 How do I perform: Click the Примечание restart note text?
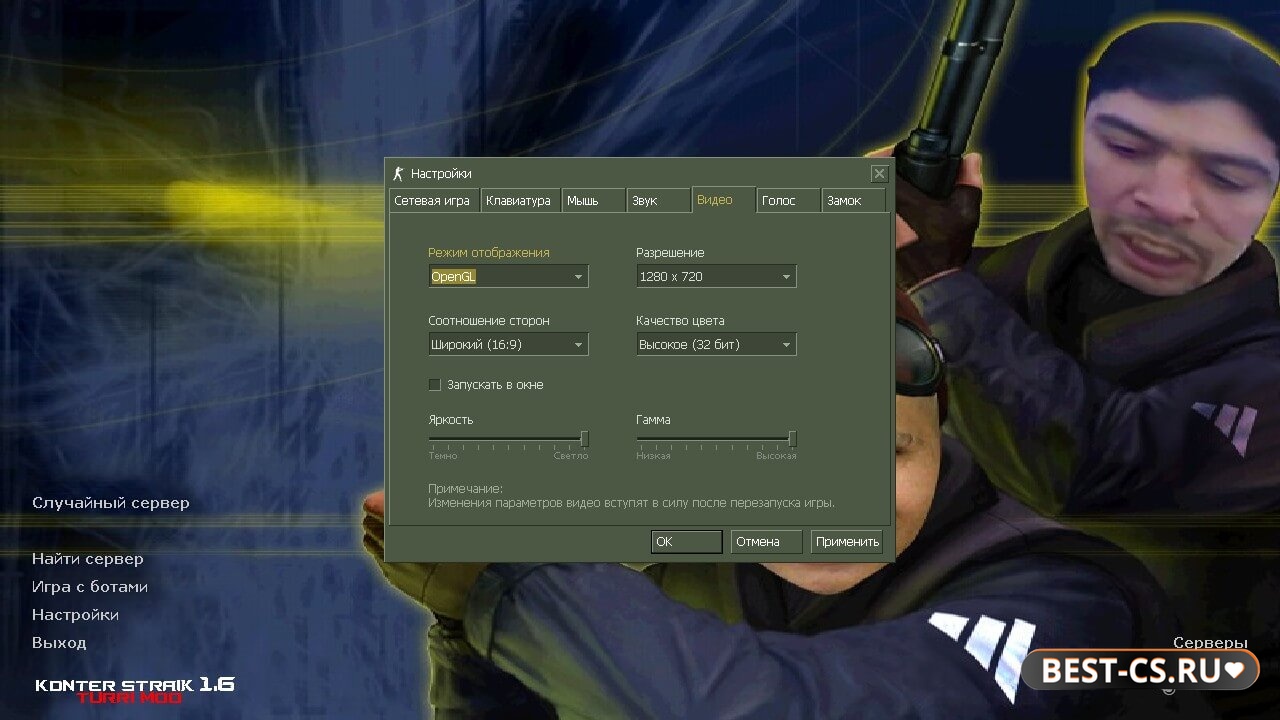click(631, 496)
